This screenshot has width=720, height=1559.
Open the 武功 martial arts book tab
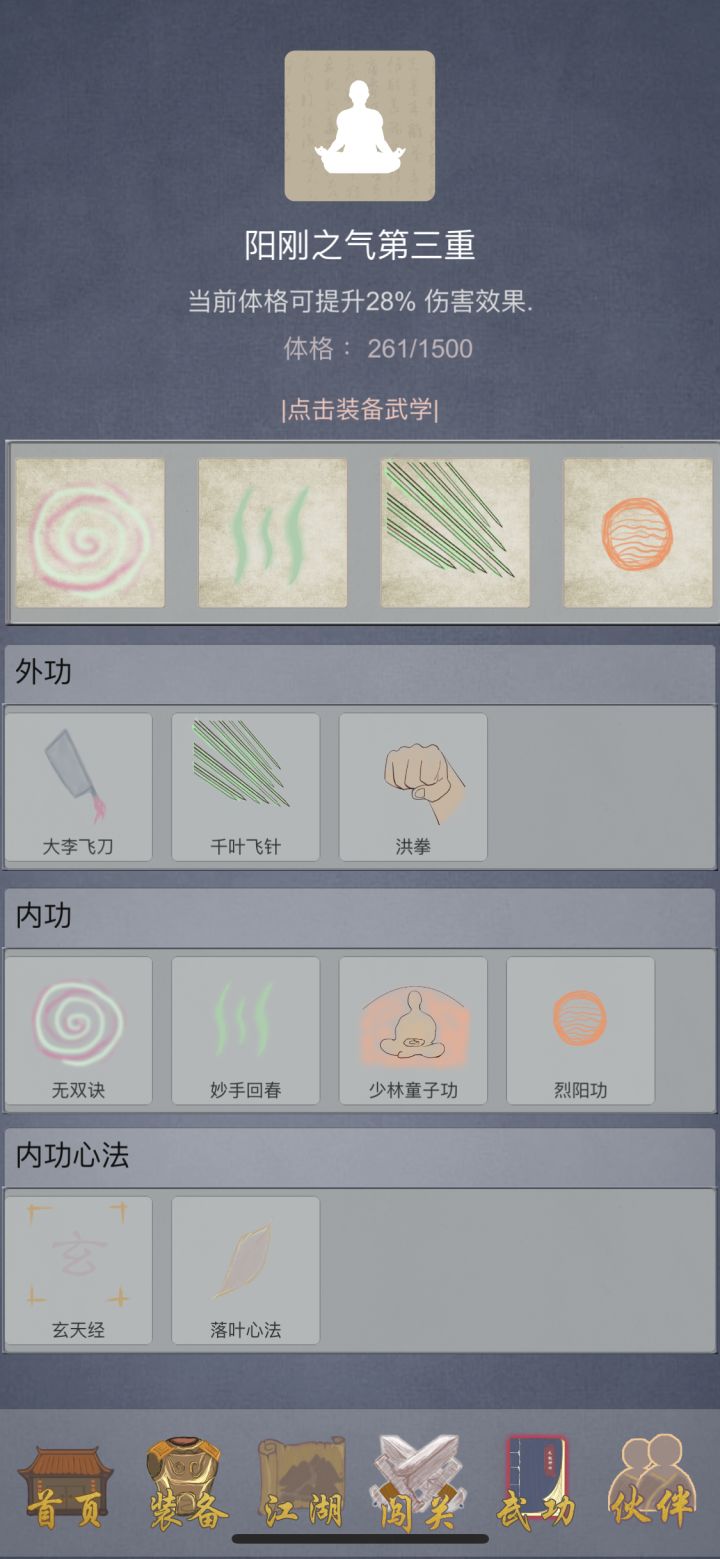coord(535,1484)
